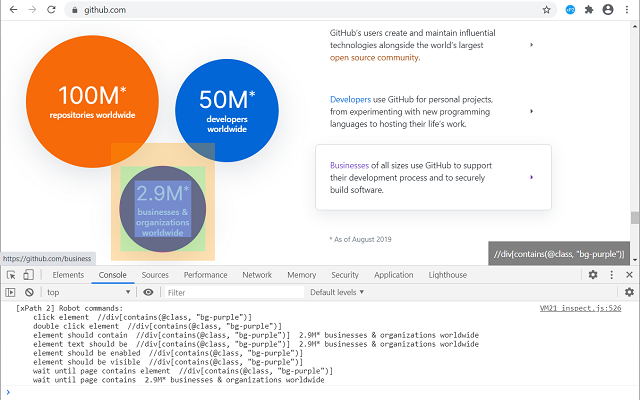Go forward with the browser forward arrow
Image resolution: width=640 pixels, height=400 pixels.
click(32, 10)
